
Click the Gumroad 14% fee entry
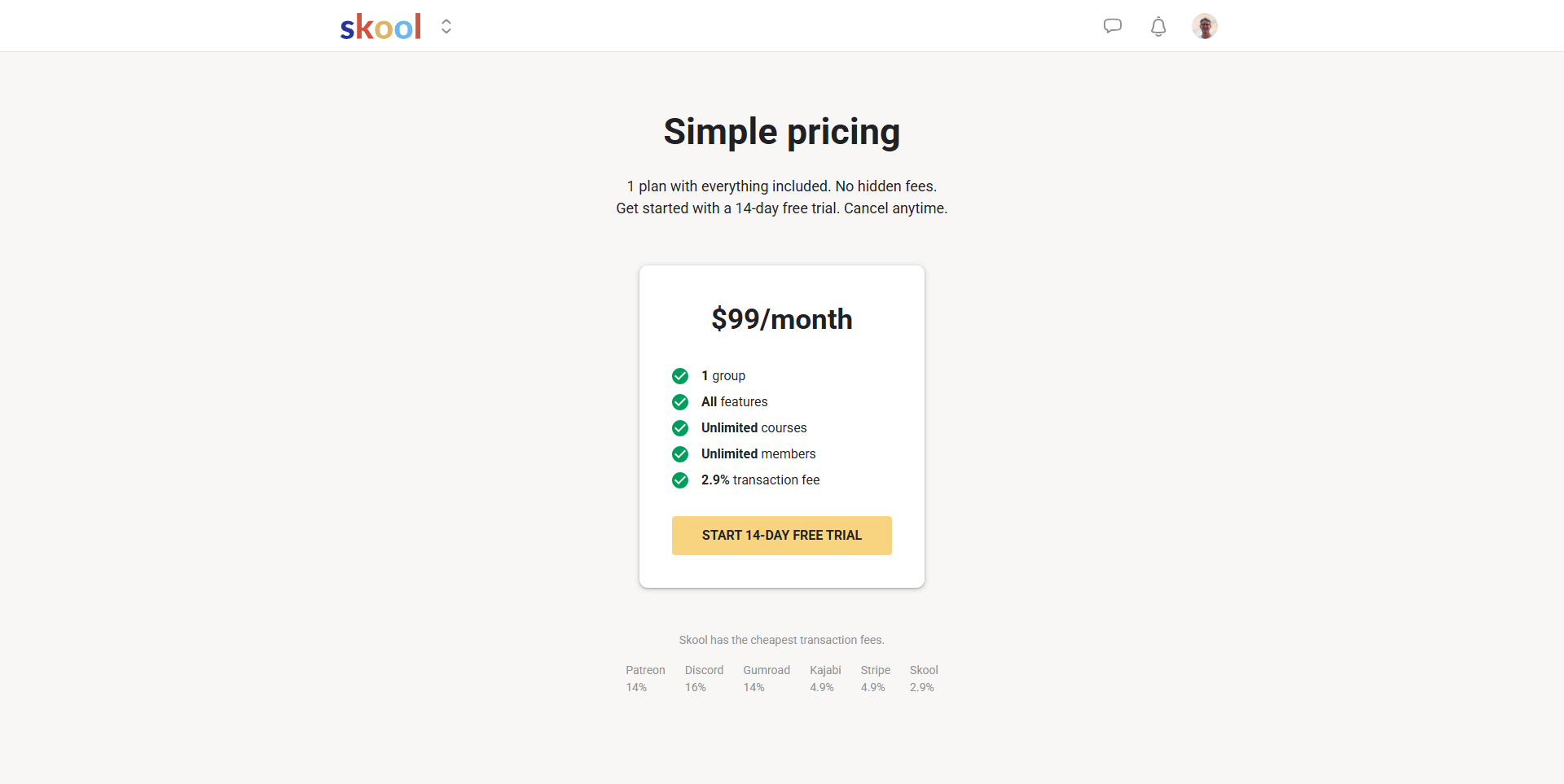[766, 678]
